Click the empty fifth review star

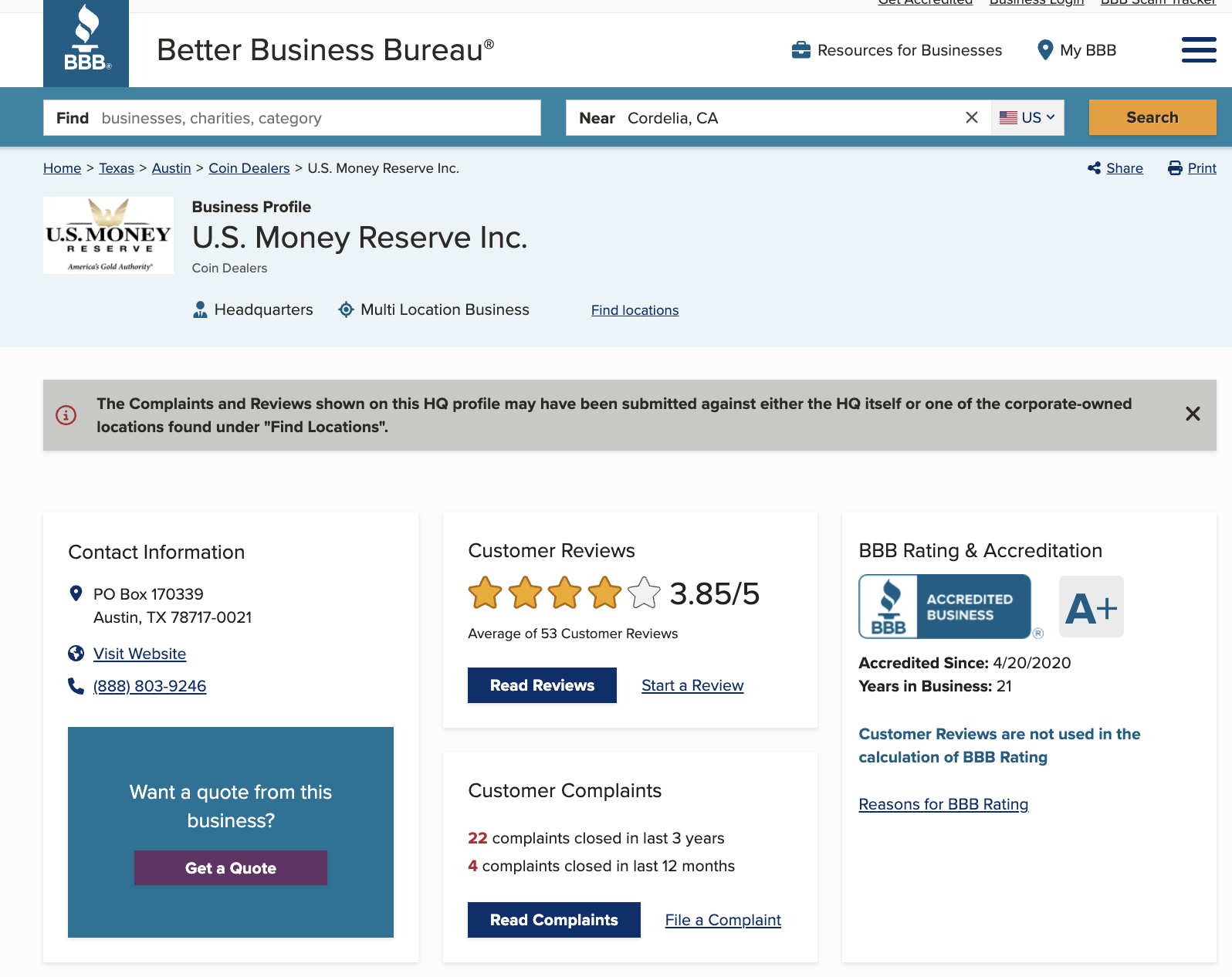(644, 593)
